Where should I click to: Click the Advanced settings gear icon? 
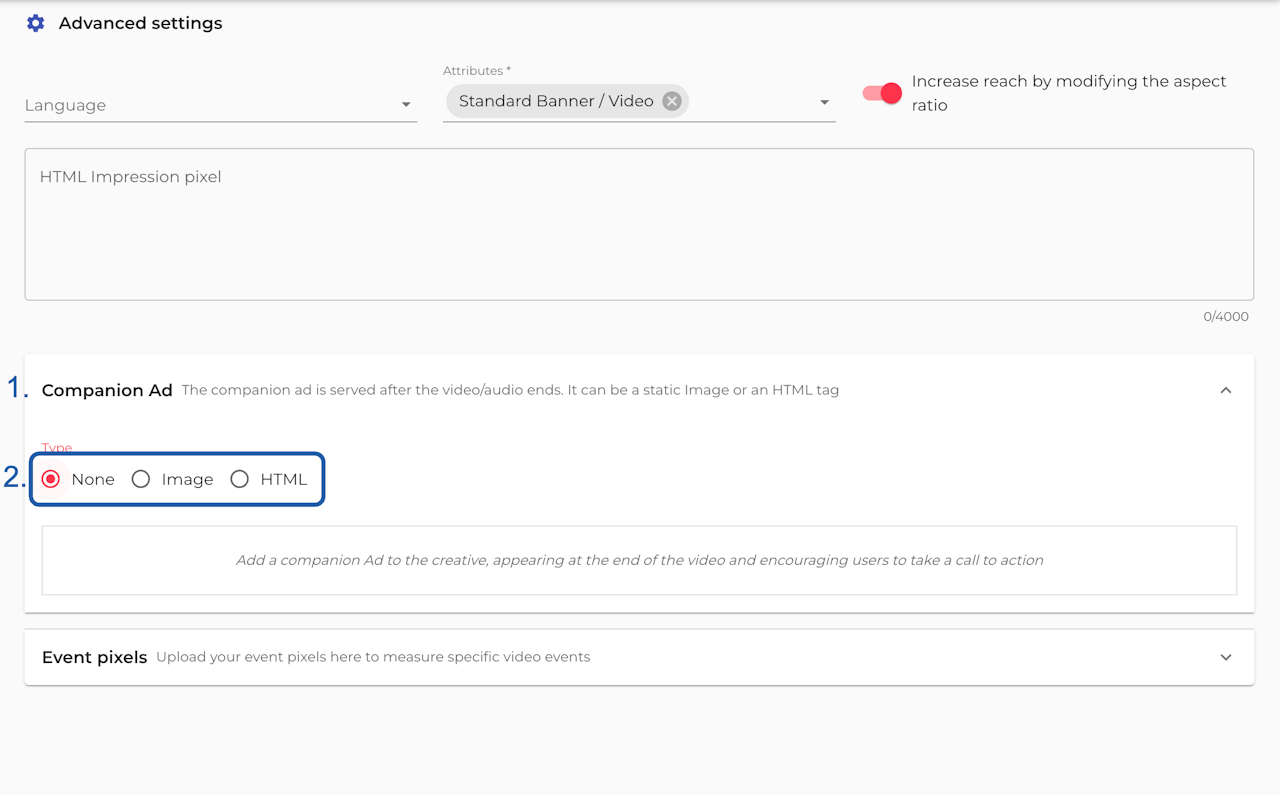(x=35, y=23)
